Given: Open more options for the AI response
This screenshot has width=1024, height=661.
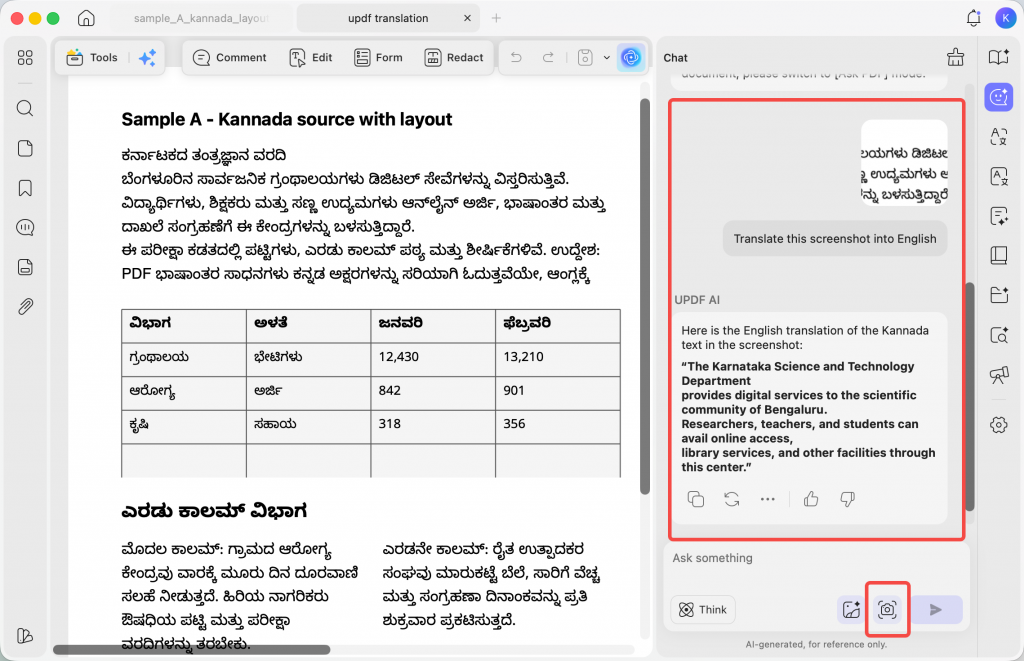Looking at the screenshot, I should (767, 500).
